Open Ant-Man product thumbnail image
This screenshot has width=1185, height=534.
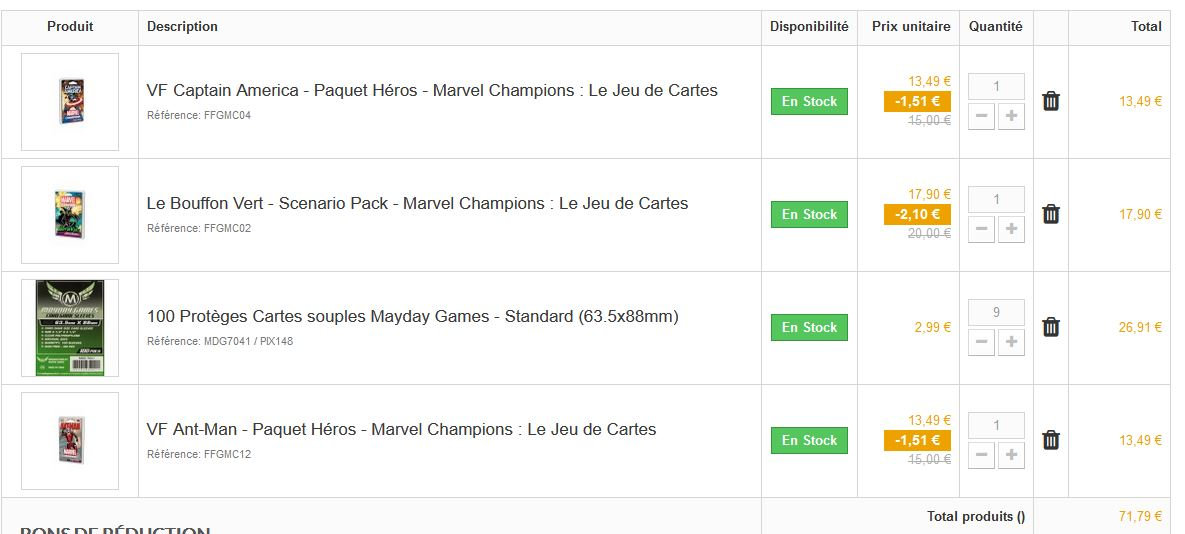[70, 441]
